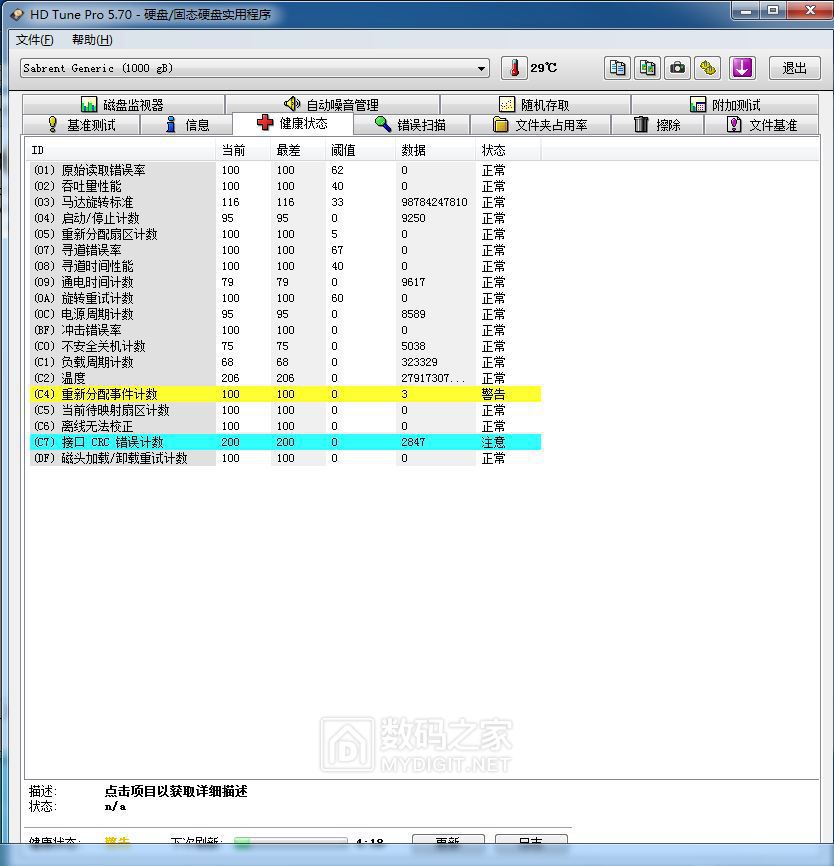The width and height of the screenshot is (834, 866).
Task: Select the yellow (C4) 重新分配事件计数 row
Action: click(x=286, y=394)
